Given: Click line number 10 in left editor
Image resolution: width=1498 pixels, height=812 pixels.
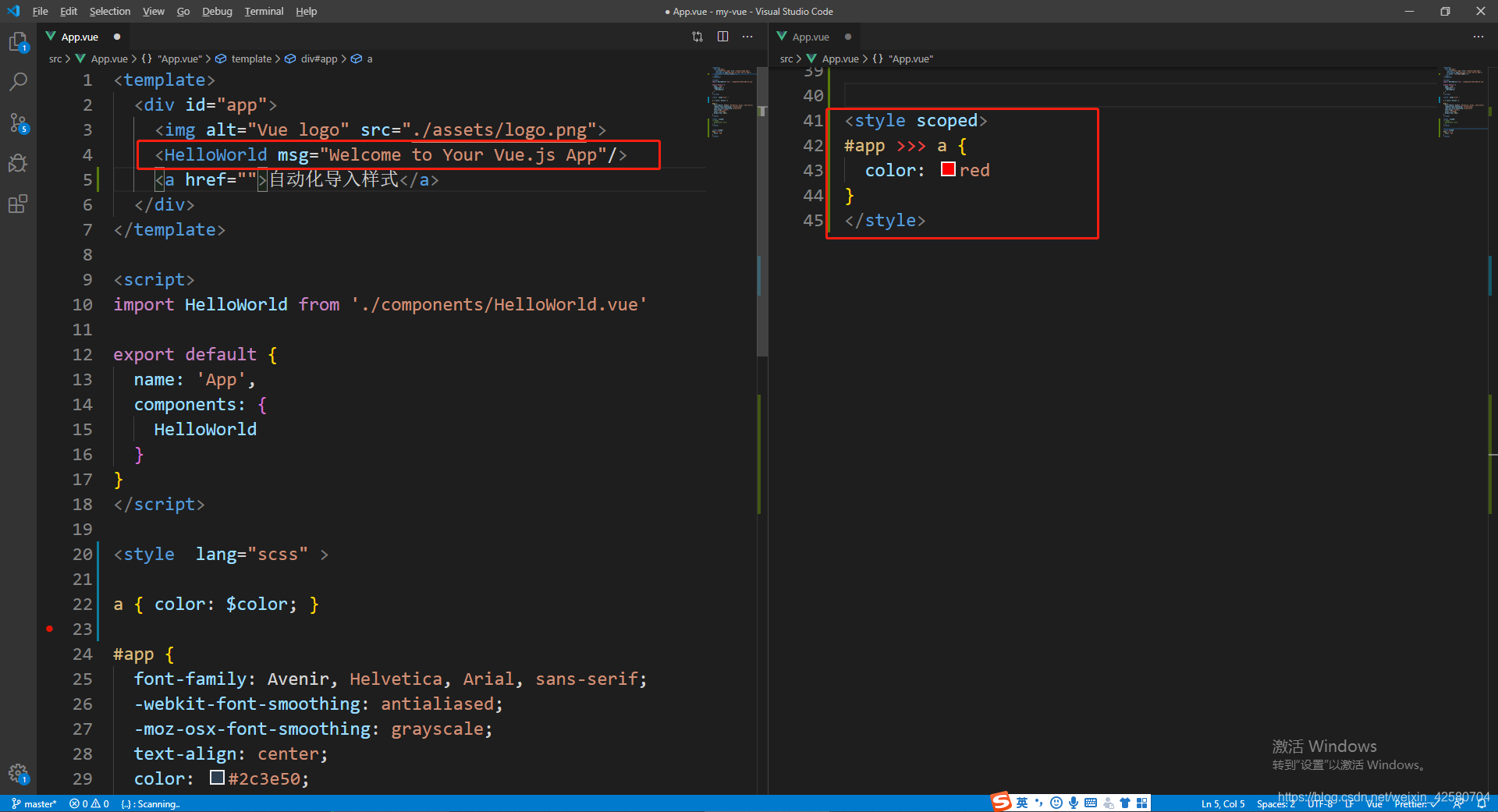Looking at the screenshot, I should point(82,305).
